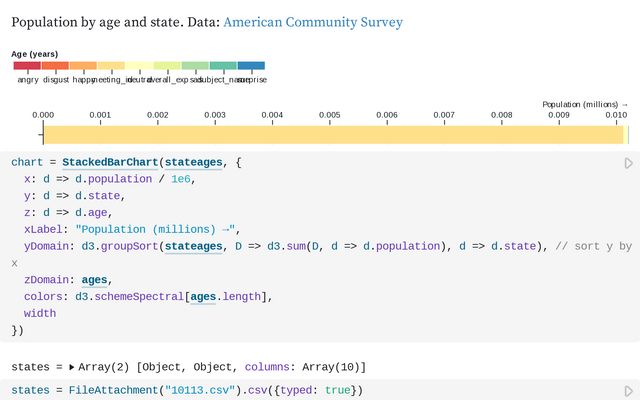The image size is (640, 400).
Task: Click the bold 'ages' zDomain reference
Action: click(x=95, y=280)
